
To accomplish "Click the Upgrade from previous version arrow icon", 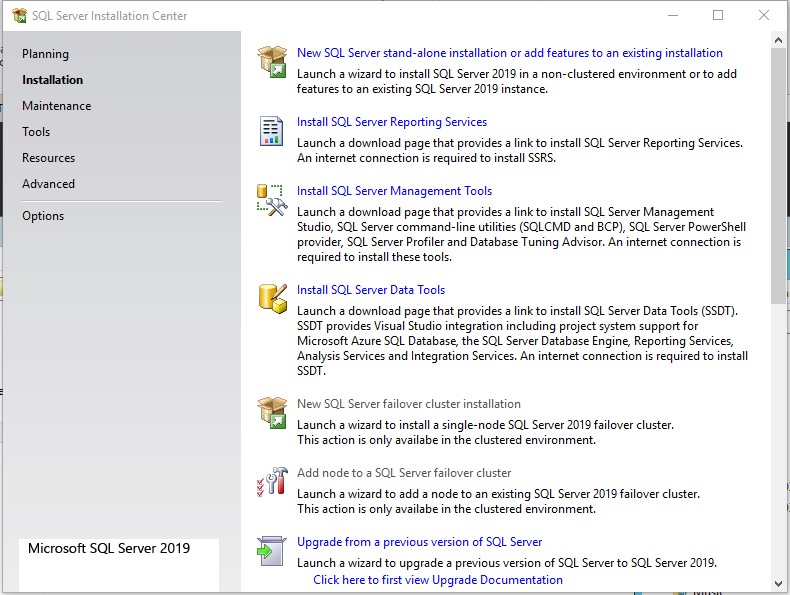I will [271, 551].
